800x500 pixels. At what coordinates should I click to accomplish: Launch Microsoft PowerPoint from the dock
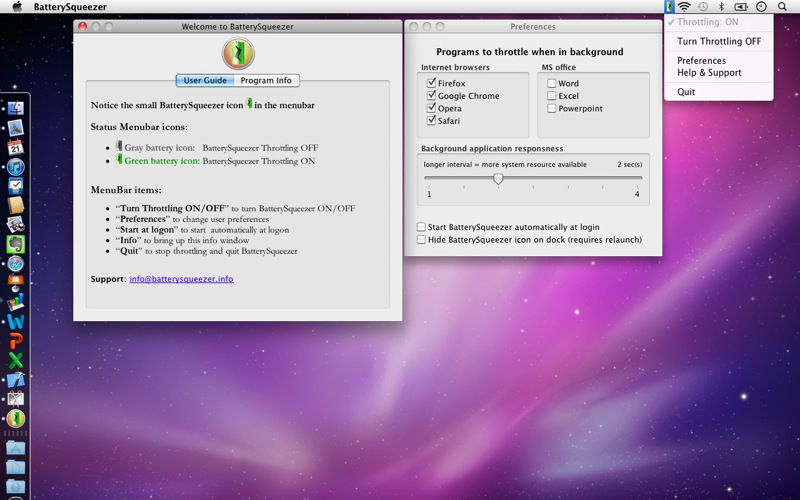(16, 341)
